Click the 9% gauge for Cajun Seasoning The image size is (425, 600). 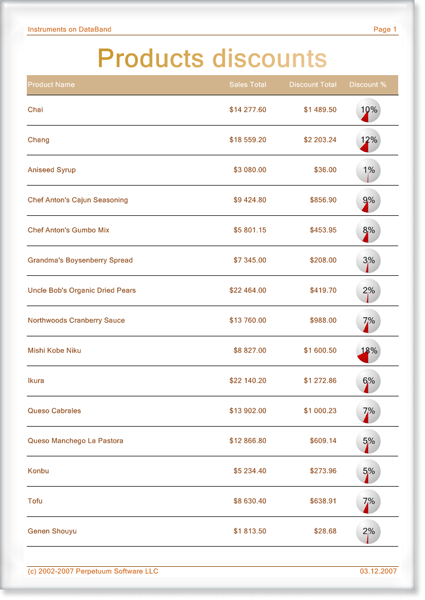[368, 201]
